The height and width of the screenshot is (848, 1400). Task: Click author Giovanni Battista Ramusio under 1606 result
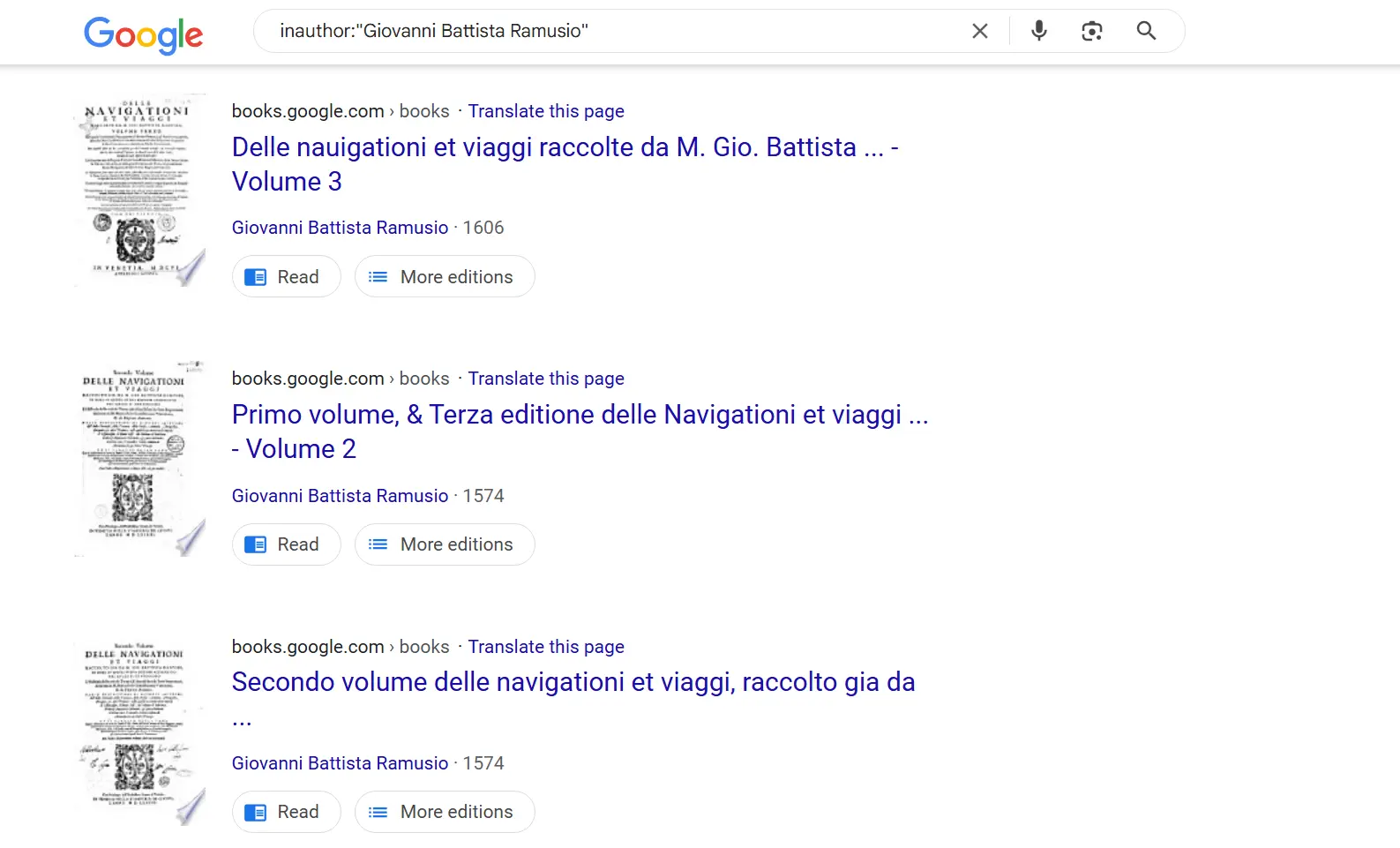(340, 228)
